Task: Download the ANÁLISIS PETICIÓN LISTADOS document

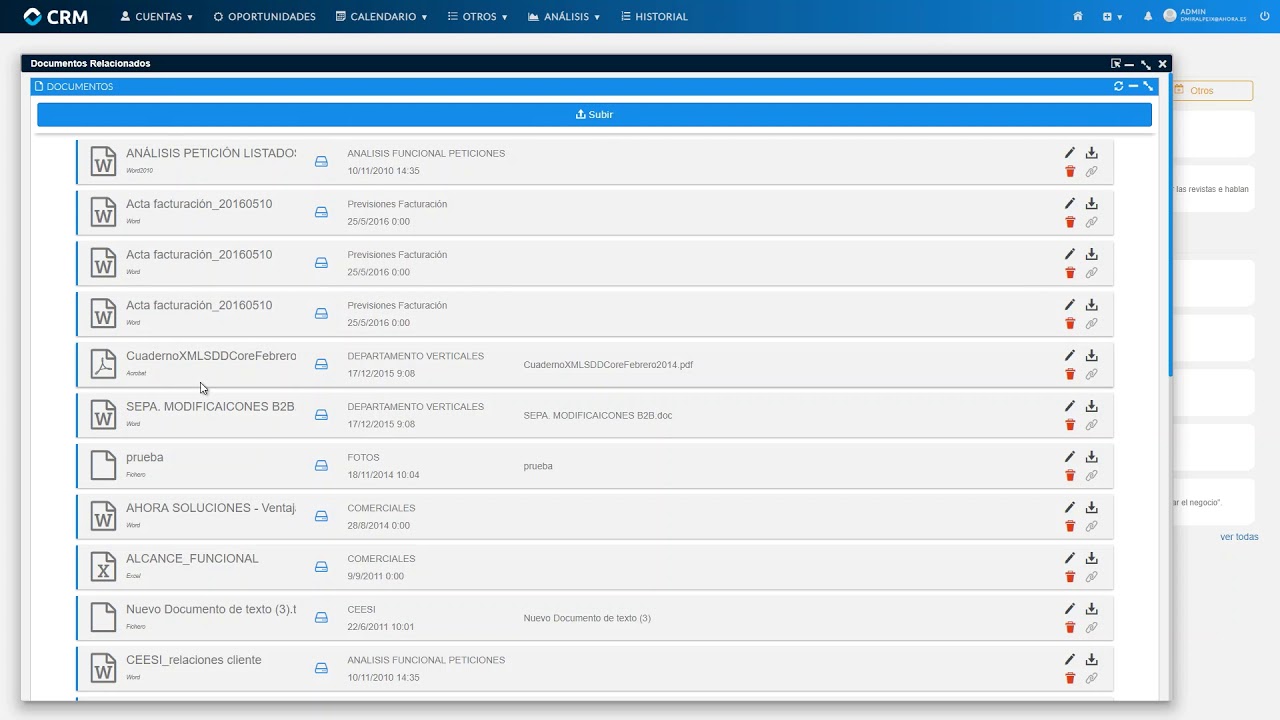Action: coord(1092,153)
